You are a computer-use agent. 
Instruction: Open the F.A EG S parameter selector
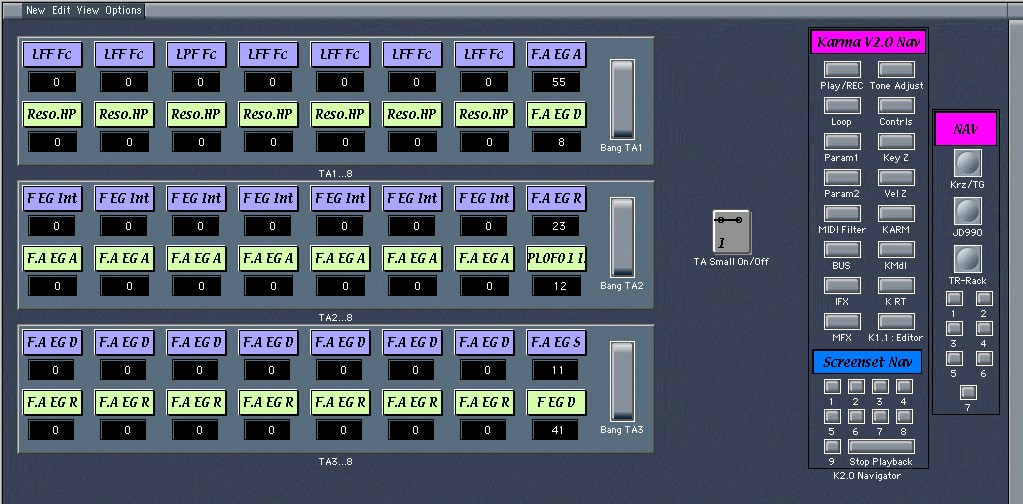tap(556, 342)
